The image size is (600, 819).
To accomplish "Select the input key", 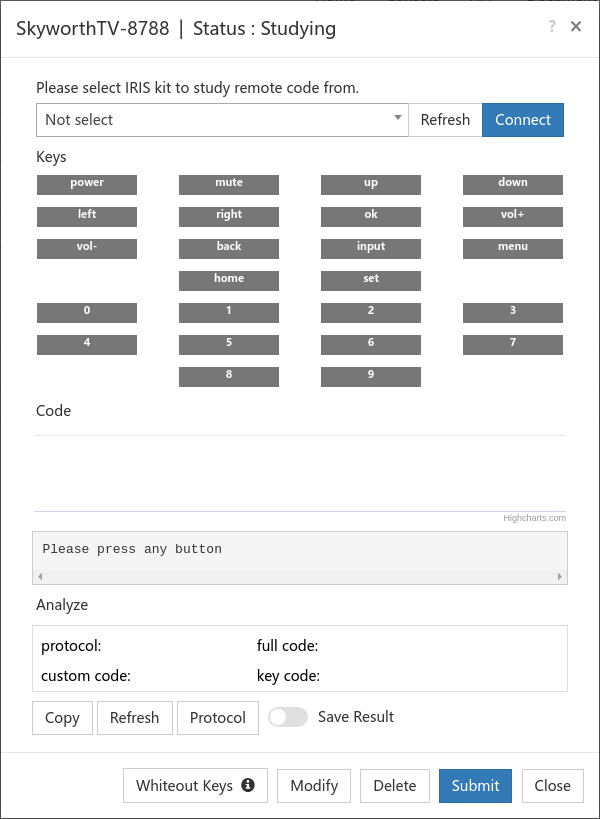I will 371,248.
